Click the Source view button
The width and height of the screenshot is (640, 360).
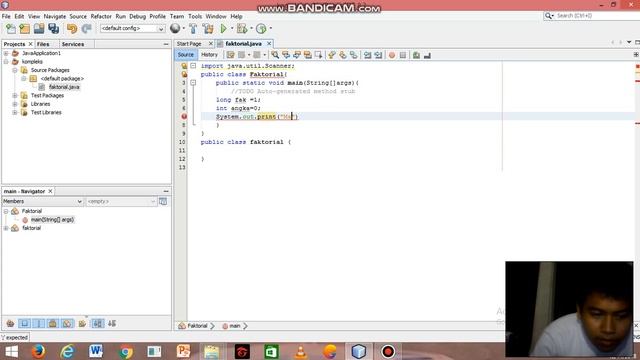186,55
